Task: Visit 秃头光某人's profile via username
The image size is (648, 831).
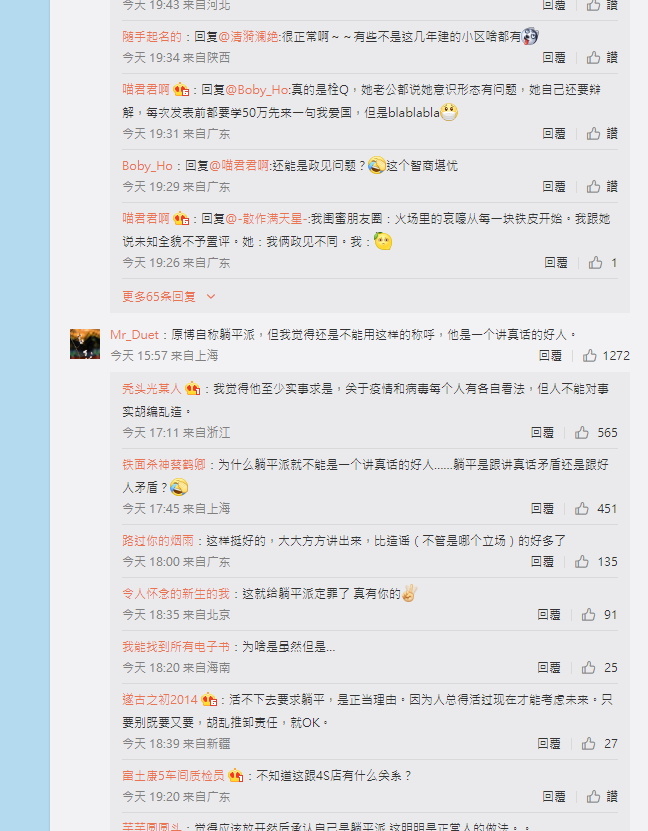Action: pos(152,388)
